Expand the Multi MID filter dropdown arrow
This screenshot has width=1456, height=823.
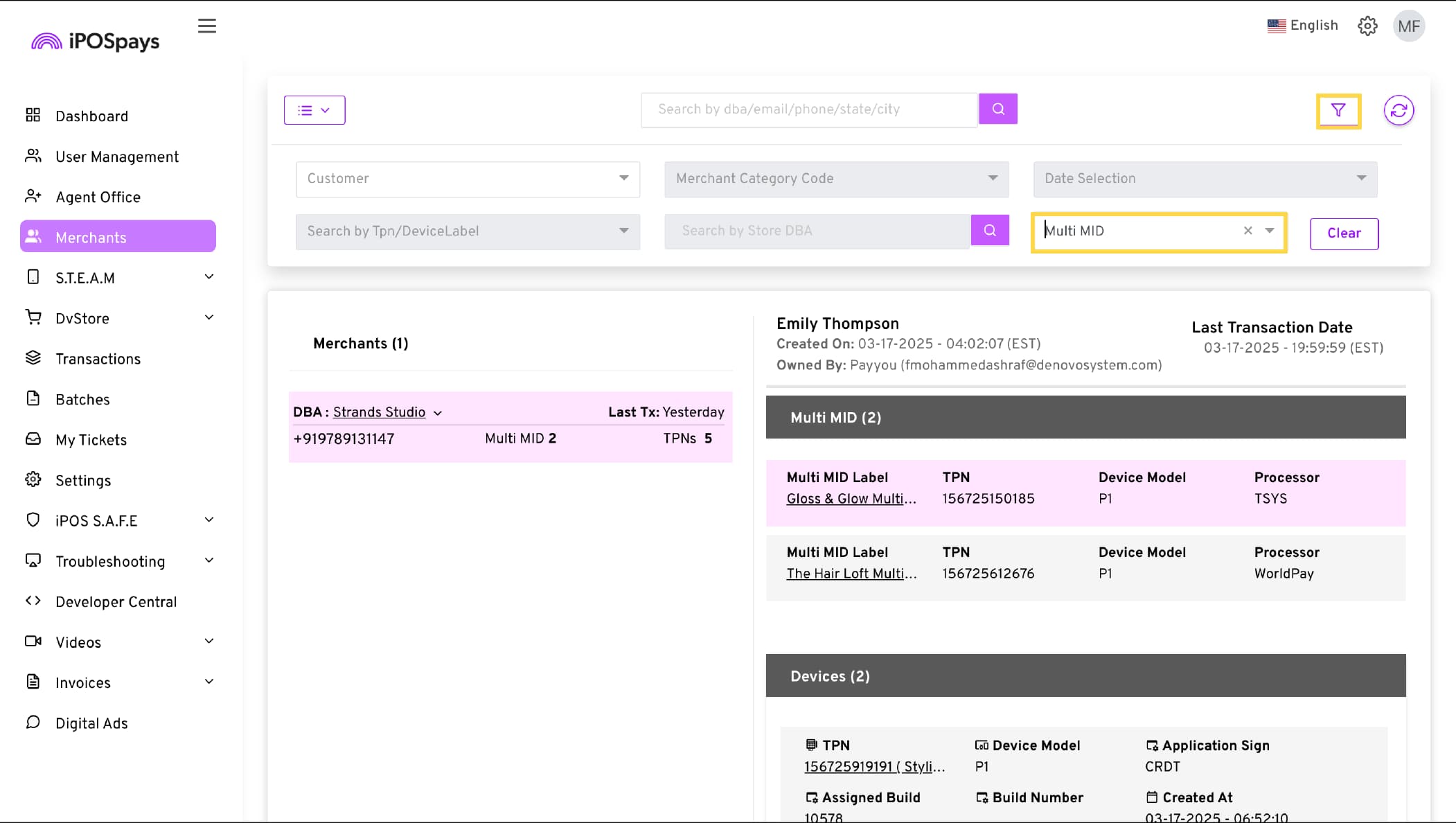click(x=1269, y=231)
